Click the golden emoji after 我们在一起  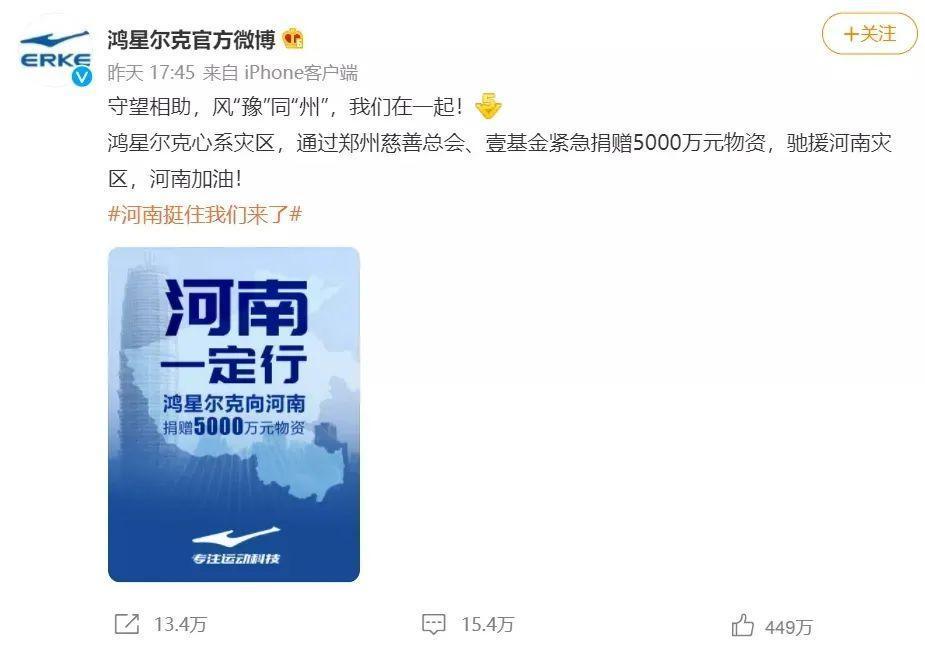pos(488,106)
